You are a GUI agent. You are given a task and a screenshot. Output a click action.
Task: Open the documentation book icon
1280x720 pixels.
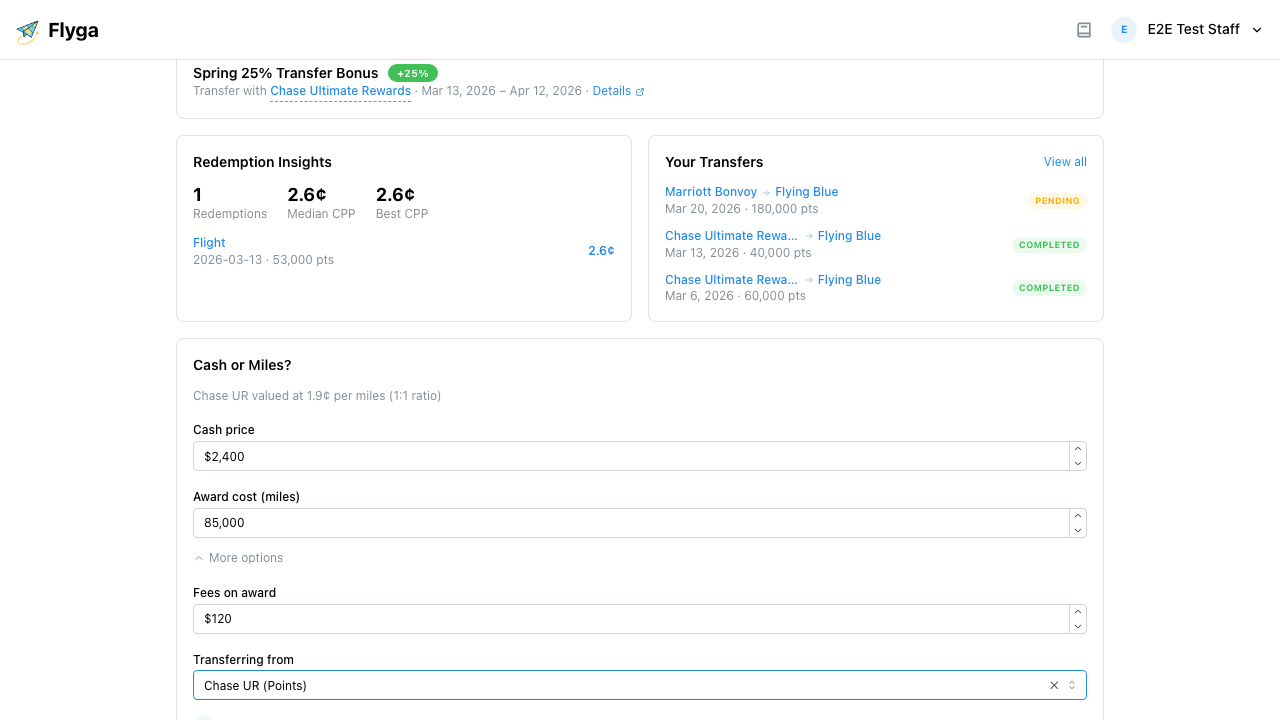[1084, 30]
